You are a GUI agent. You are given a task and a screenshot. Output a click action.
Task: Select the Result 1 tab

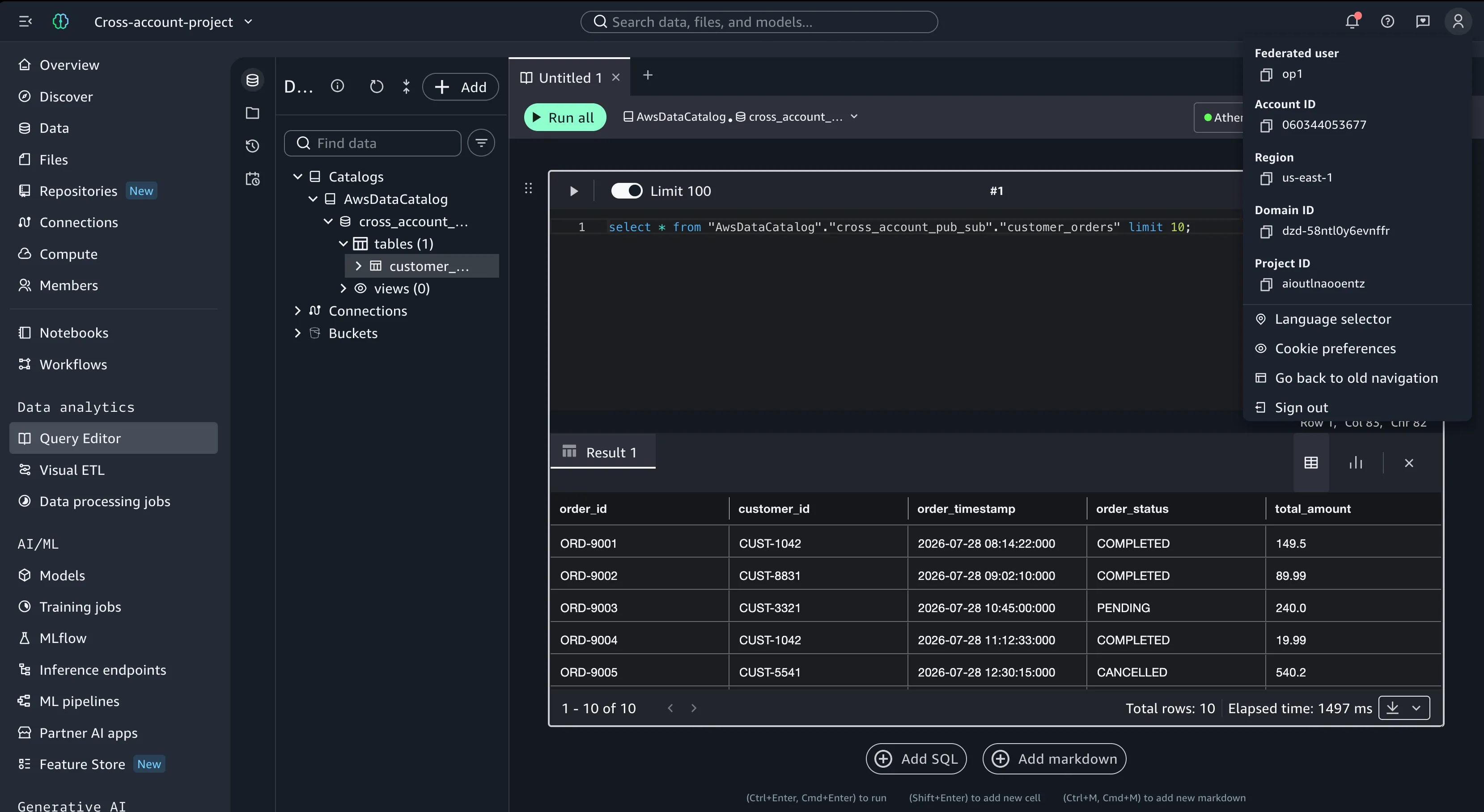(602, 453)
